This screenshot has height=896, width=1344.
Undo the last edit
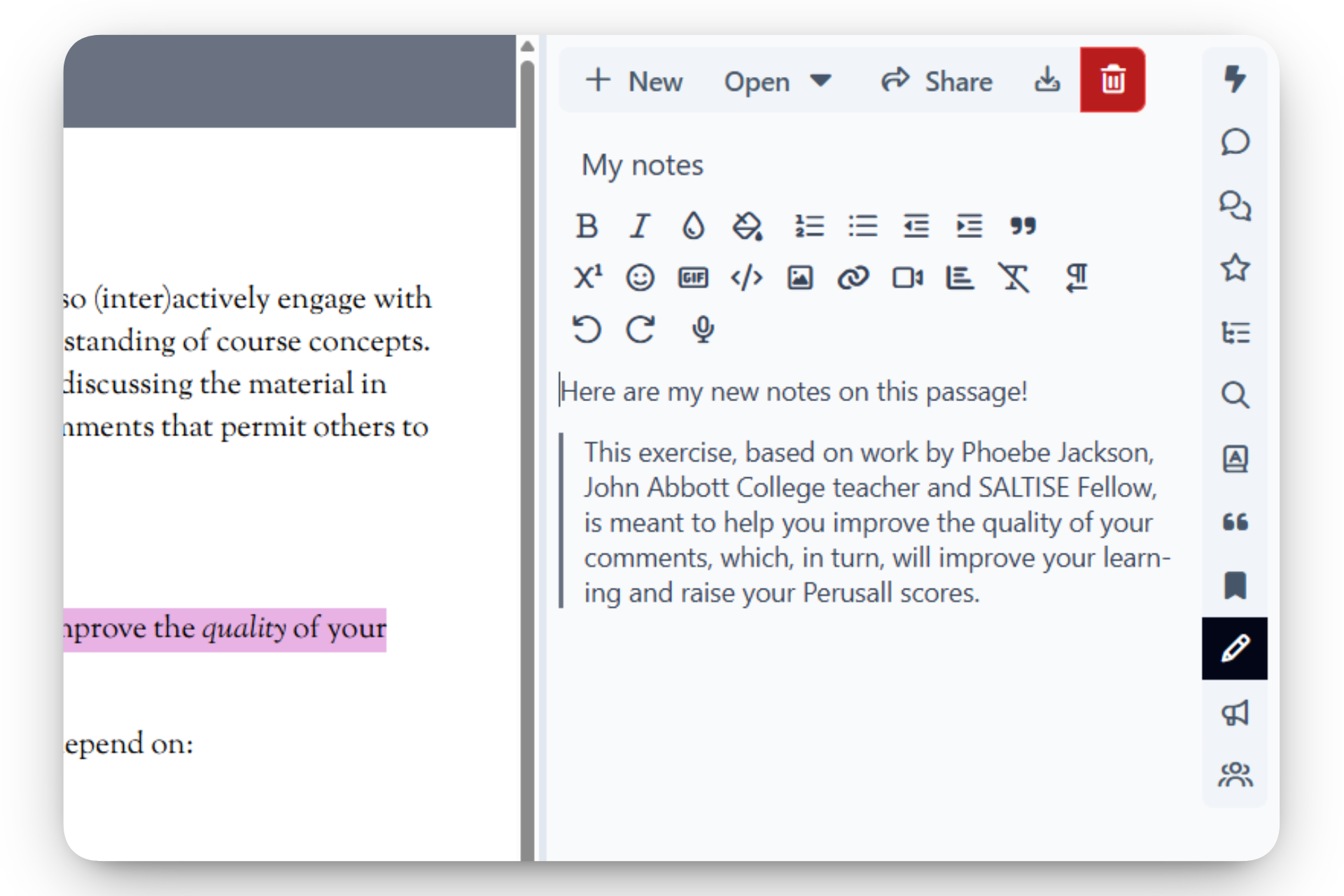pos(587,329)
